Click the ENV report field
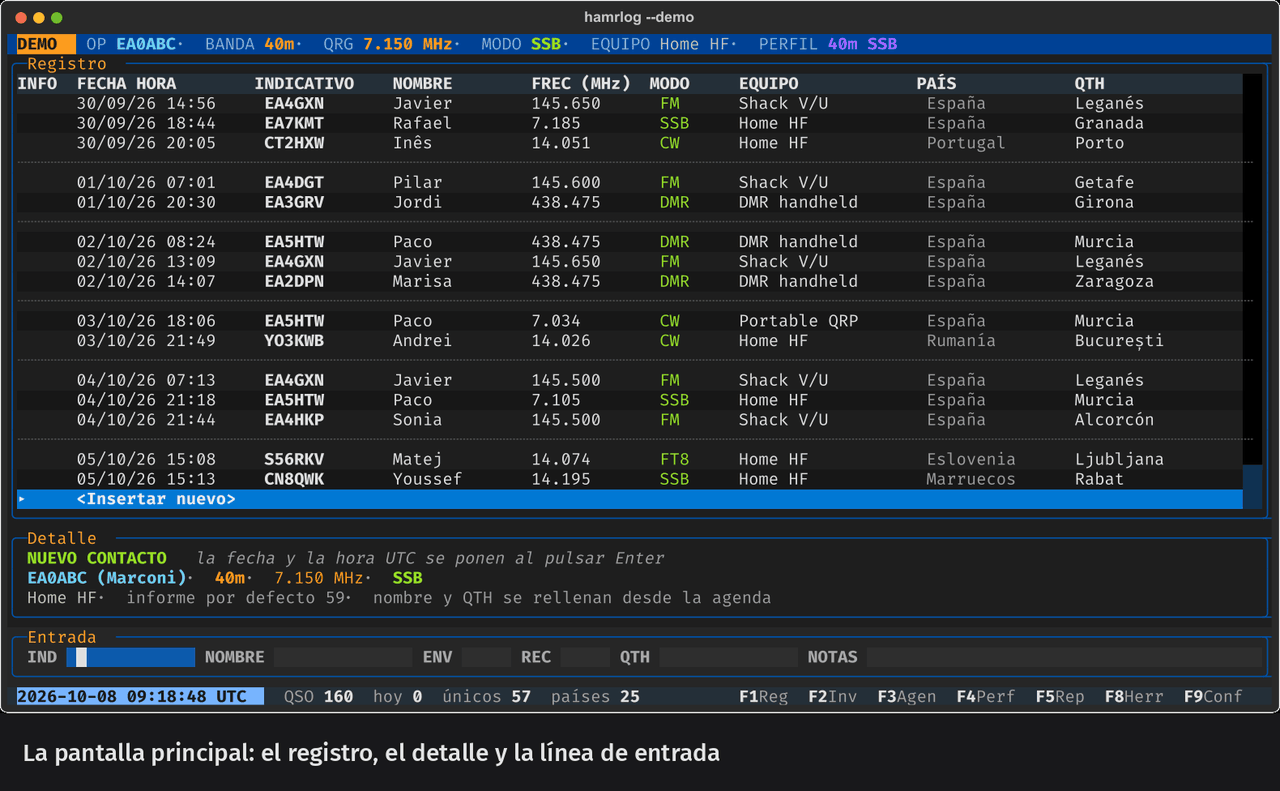Viewport: 1280px width, 791px height. tap(486, 657)
